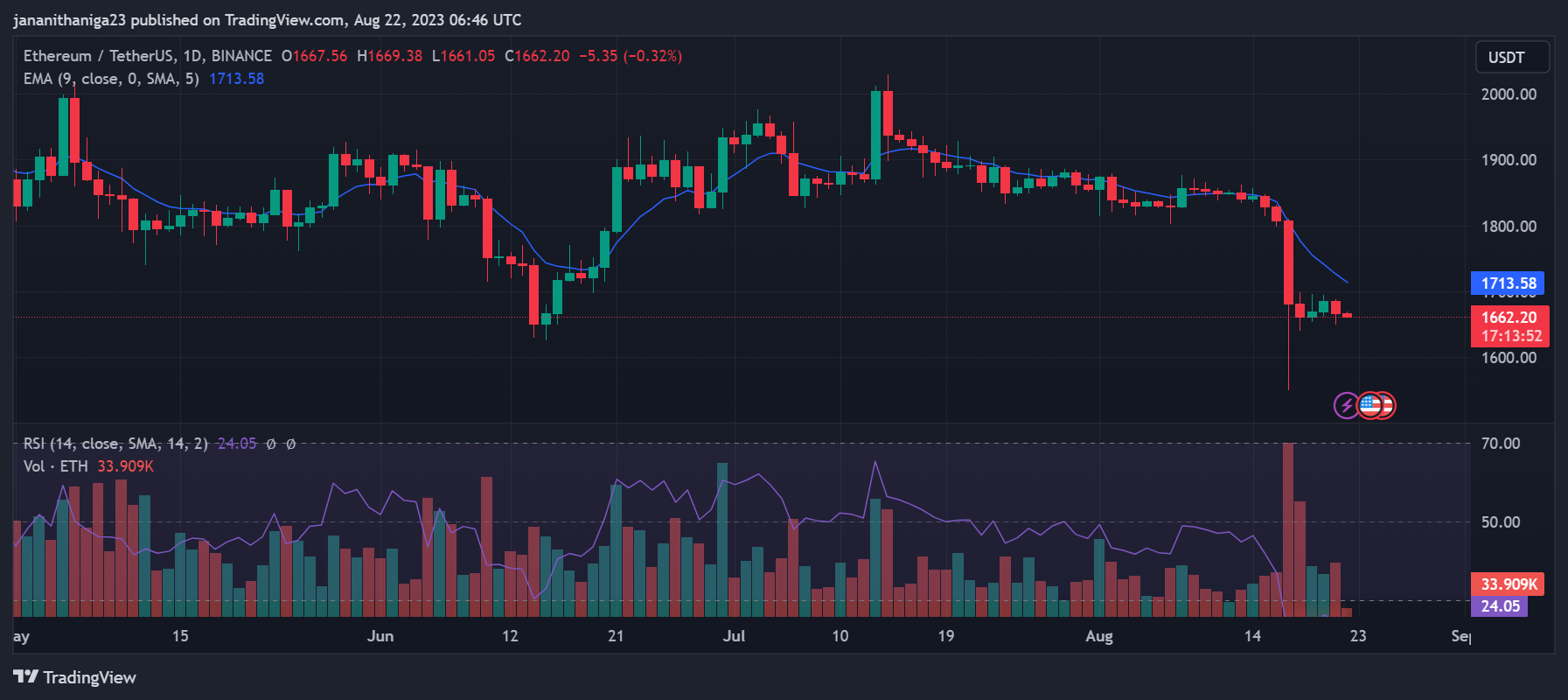
Task: Click the 50.00 RSI scale level
Action: click(x=1501, y=522)
